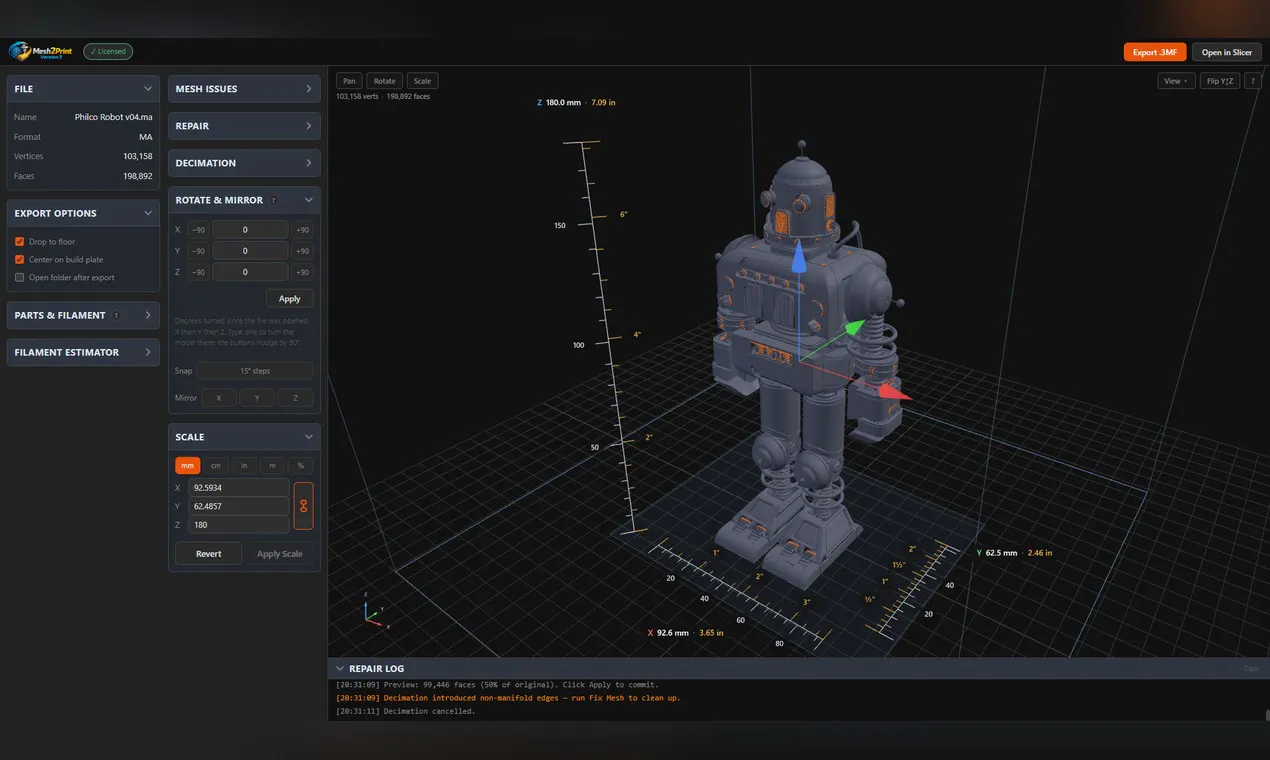Click the red X-axis gizmo arrow
1270x760 pixels.
[x=896, y=393]
